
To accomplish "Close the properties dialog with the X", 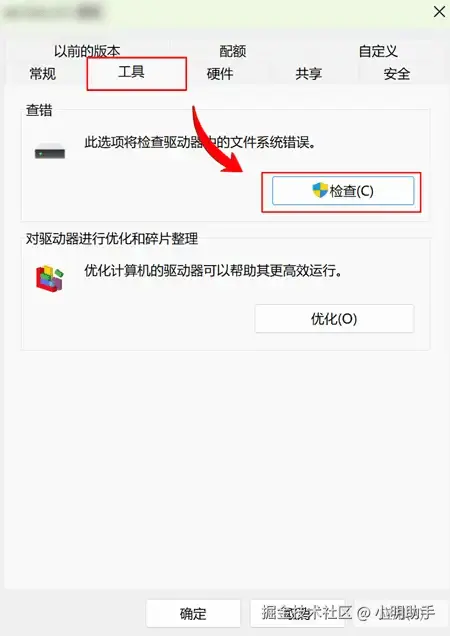I will (439, 11).
